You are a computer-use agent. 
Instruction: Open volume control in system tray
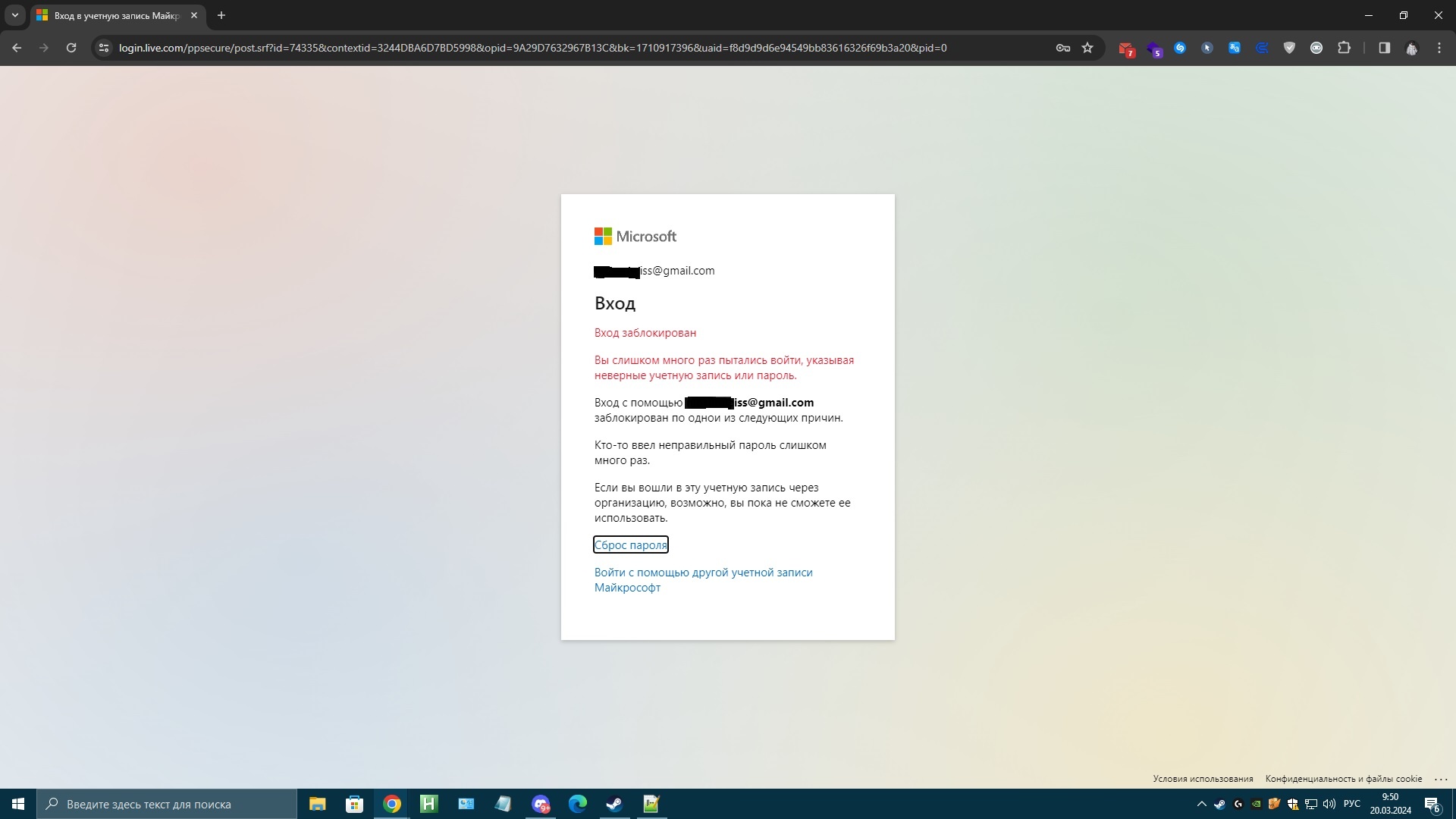point(1329,804)
